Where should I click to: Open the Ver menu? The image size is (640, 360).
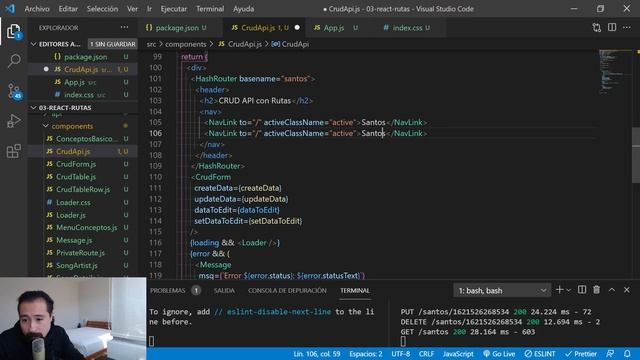[132, 9]
